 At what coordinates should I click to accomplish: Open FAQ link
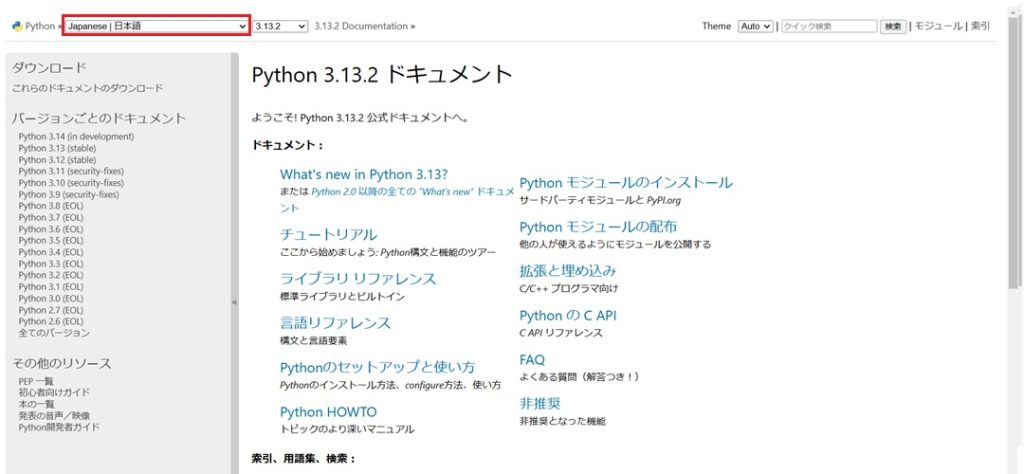pyautogui.click(x=532, y=360)
